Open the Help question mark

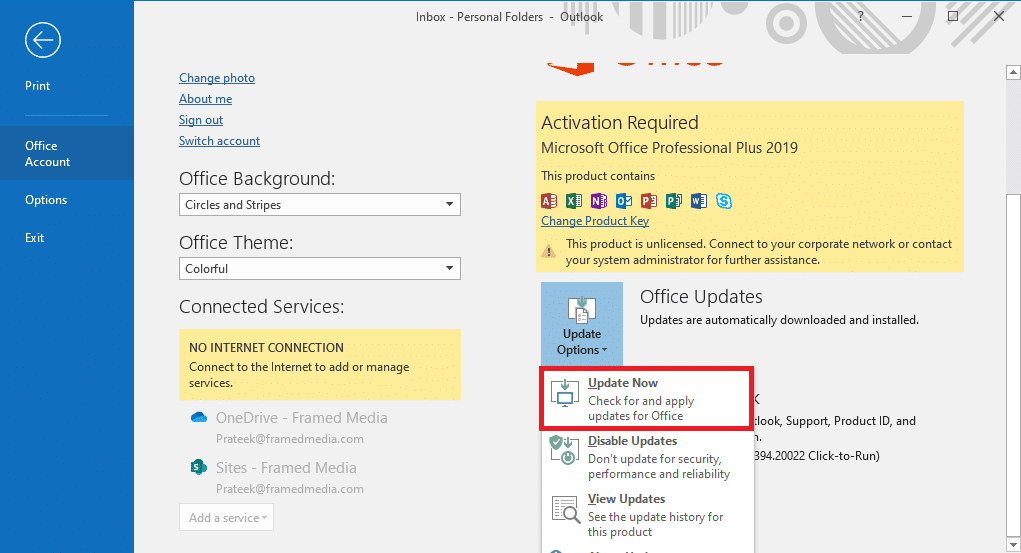[861, 17]
